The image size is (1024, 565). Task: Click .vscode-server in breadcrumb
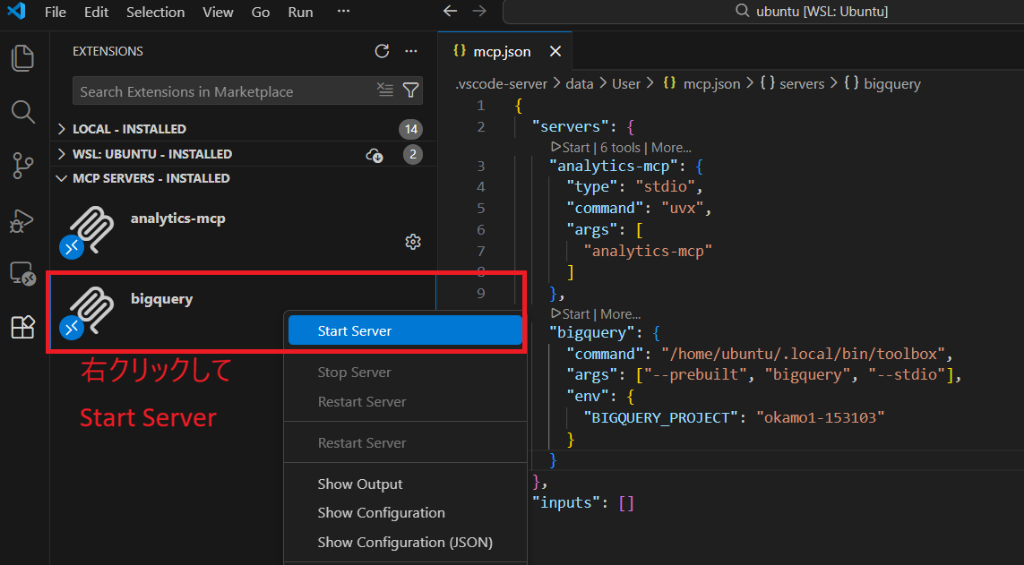pyautogui.click(x=501, y=84)
